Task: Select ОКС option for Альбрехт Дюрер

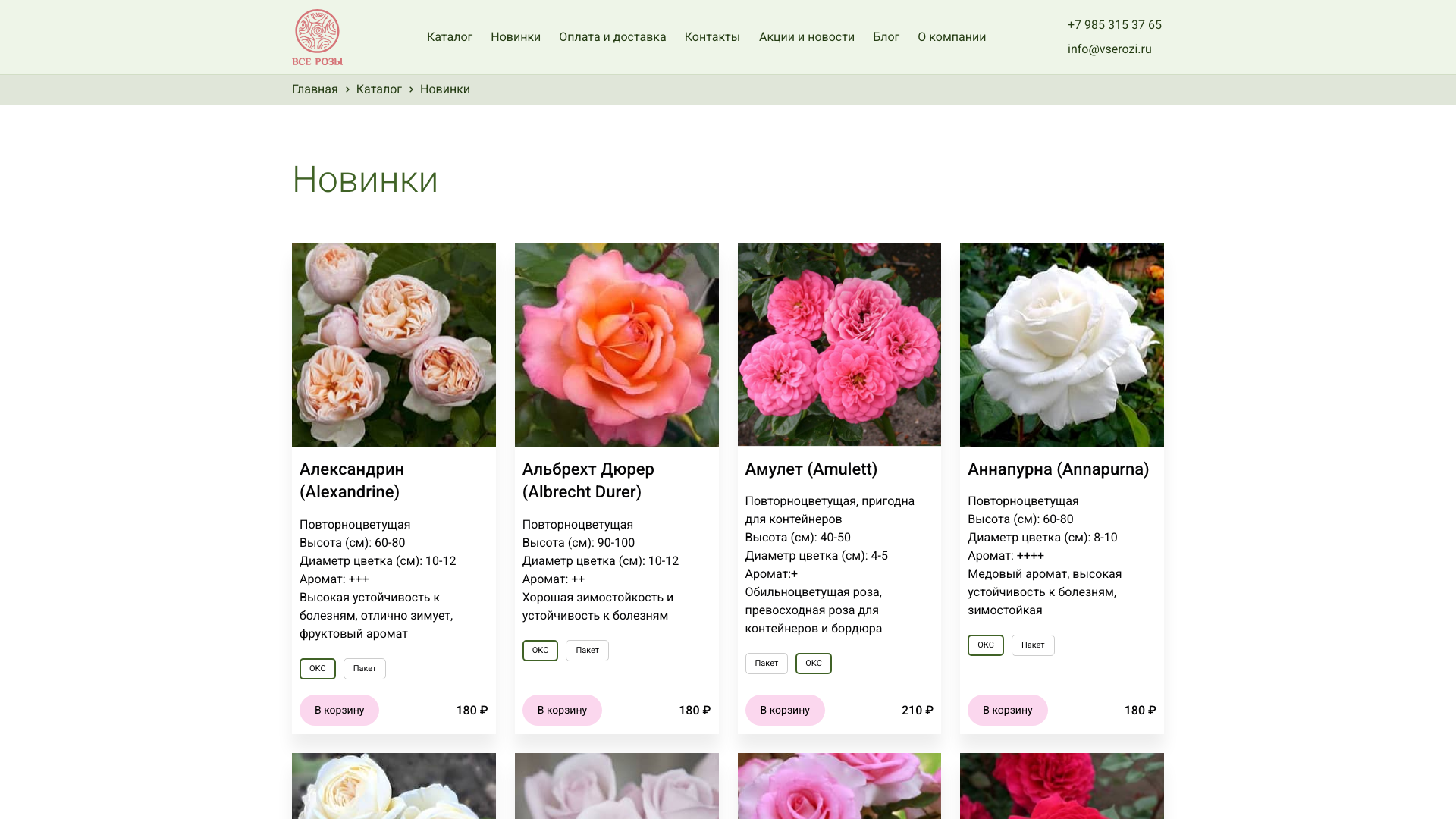Action: [540, 651]
